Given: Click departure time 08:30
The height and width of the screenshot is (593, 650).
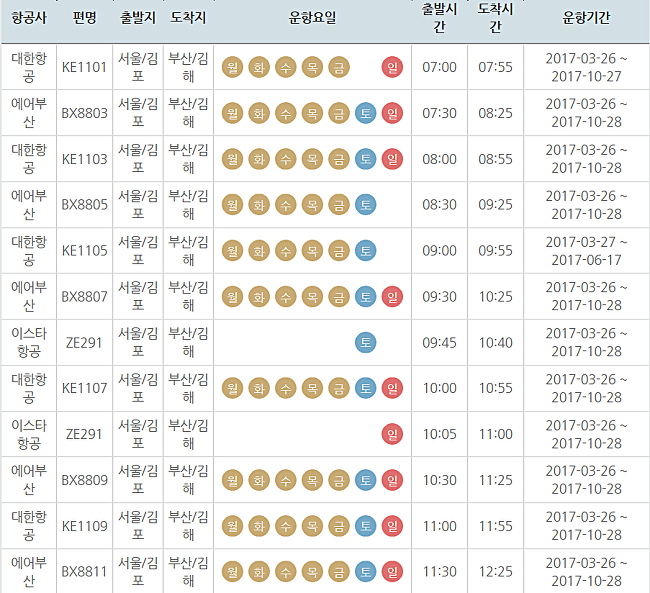Looking at the screenshot, I should click(x=439, y=205).
